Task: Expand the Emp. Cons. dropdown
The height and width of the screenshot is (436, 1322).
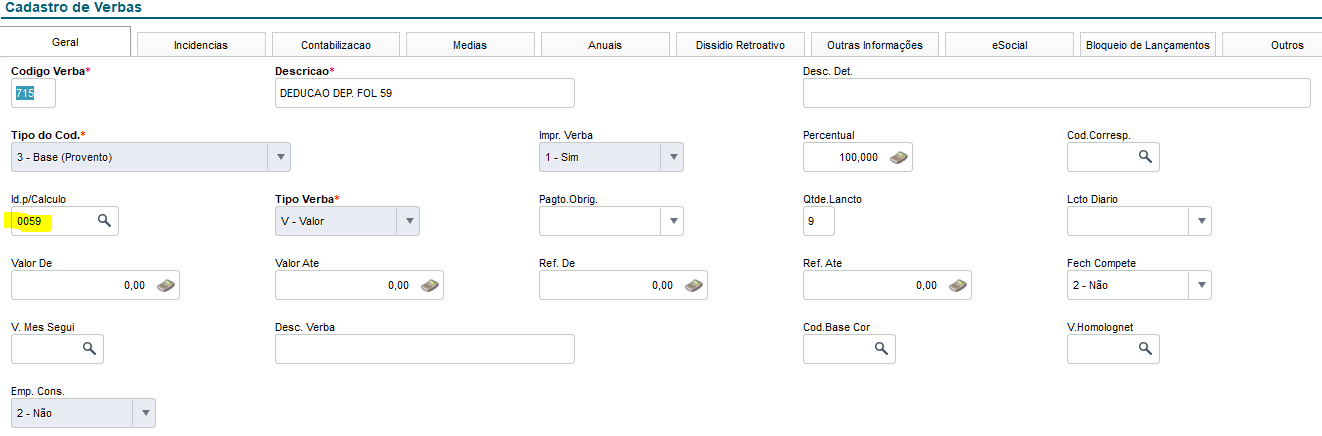Action: coord(144,412)
